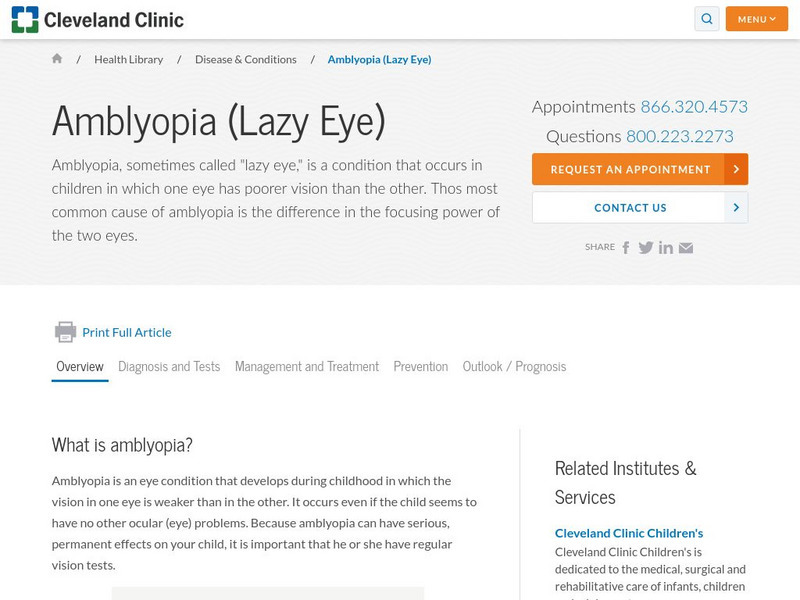Call the appointments number 866.320.4573
This screenshot has width=800, height=600.
[694, 107]
